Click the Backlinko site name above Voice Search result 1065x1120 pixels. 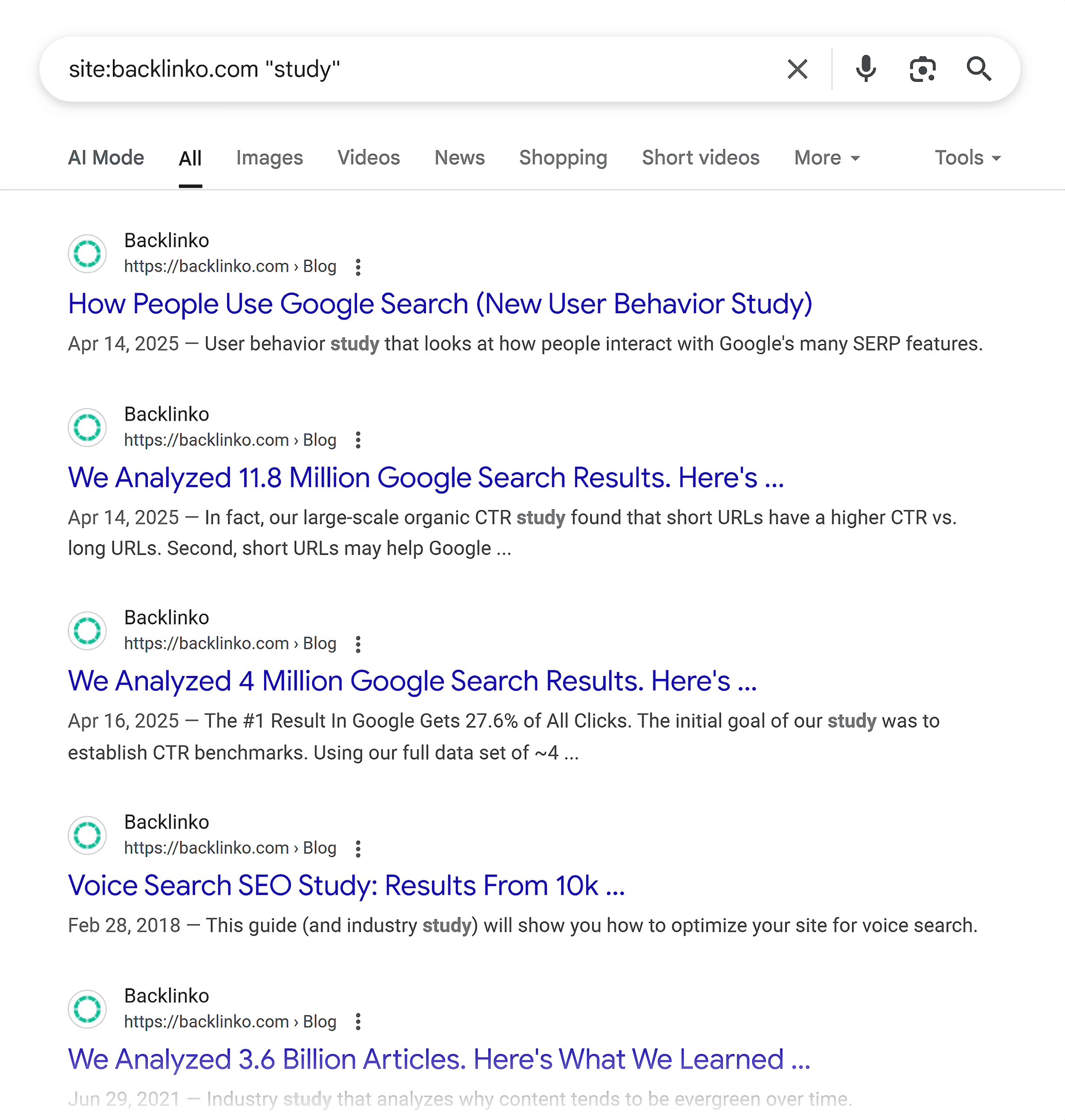click(x=166, y=822)
